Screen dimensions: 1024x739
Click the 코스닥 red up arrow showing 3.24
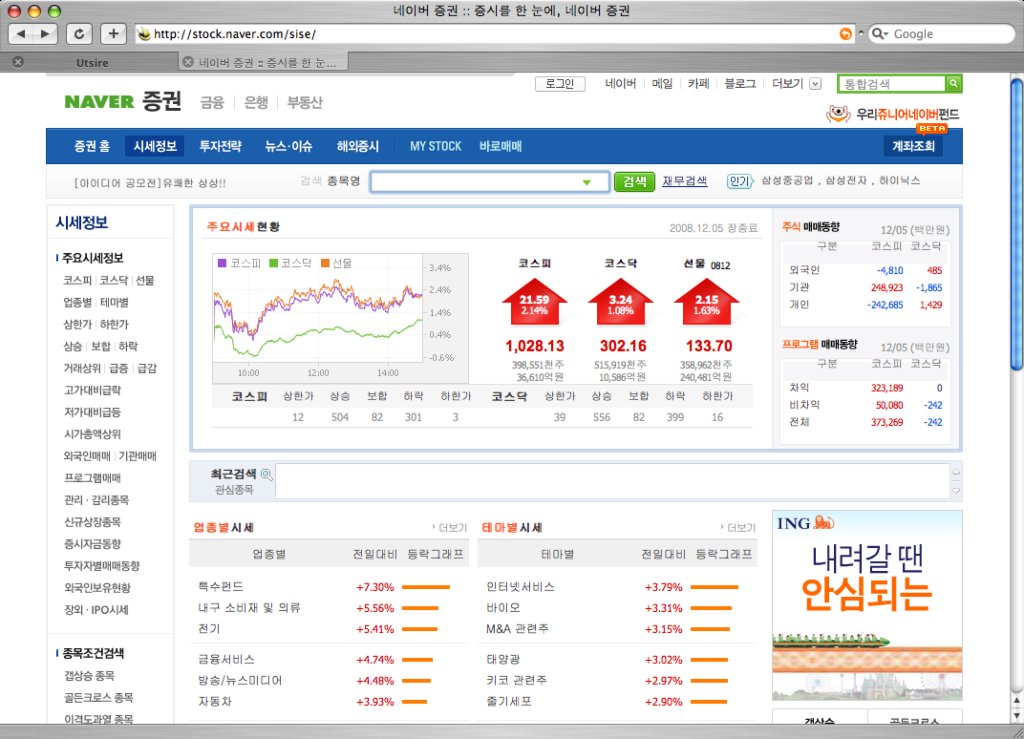[x=620, y=302]
